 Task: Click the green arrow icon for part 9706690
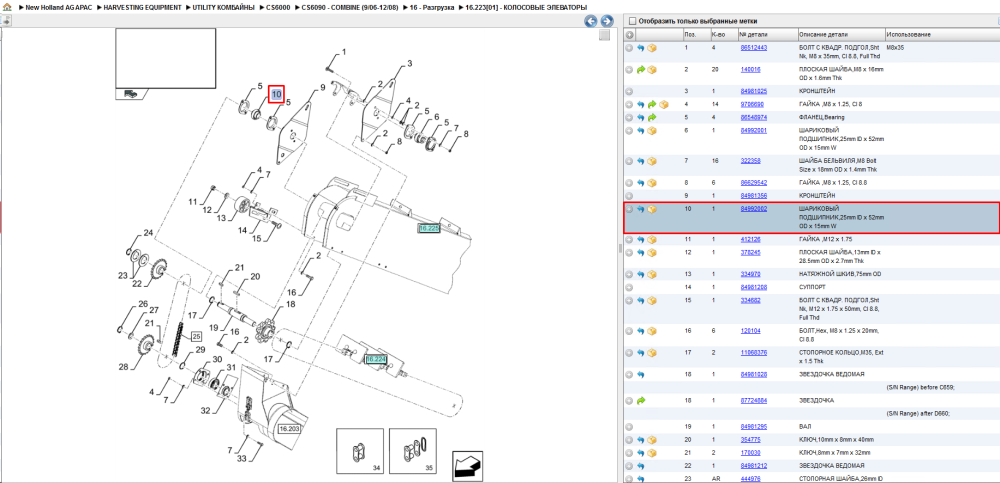pos(652,104)
